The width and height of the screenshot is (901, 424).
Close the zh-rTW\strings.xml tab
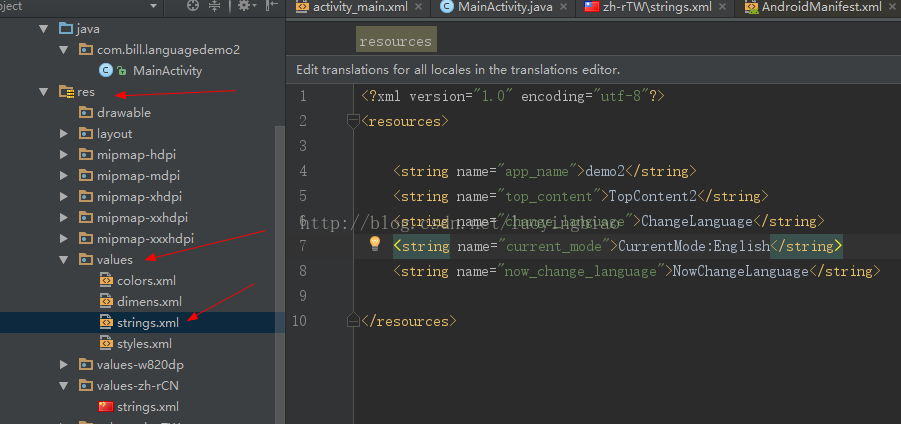pos(722,7)
